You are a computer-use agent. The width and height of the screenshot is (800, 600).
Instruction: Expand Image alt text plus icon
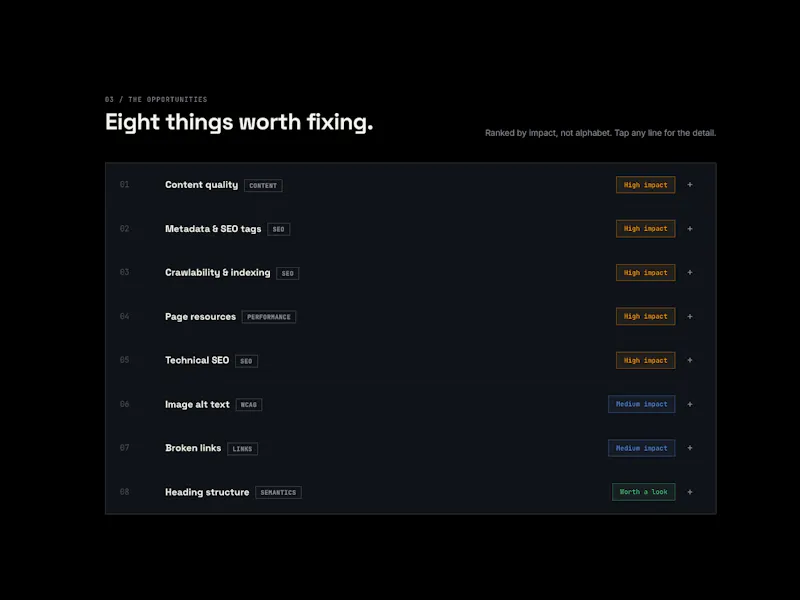(x=690, y=404)
